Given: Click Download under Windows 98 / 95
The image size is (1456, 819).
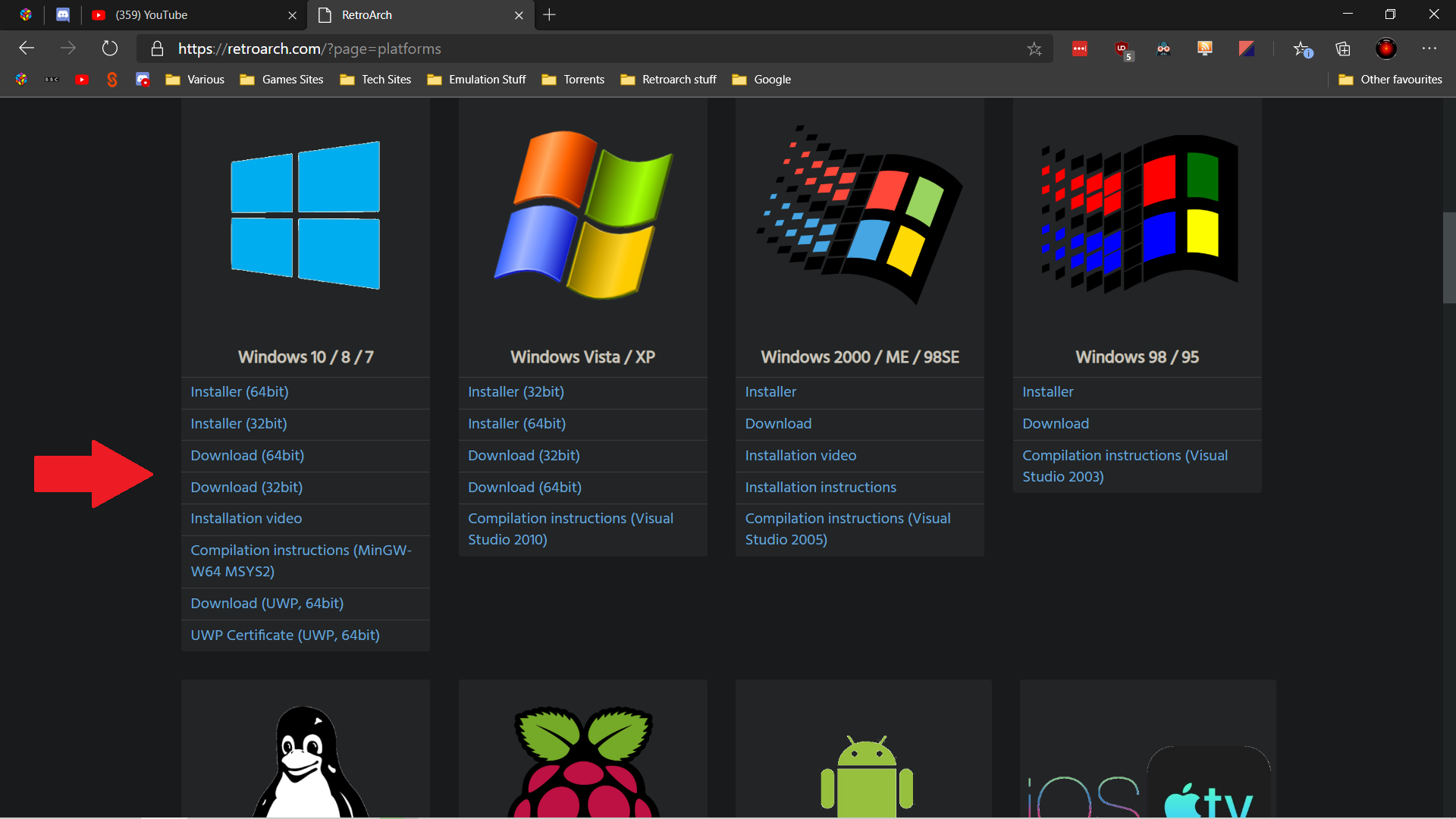Looking at the screenshot, I should 1055,424.
